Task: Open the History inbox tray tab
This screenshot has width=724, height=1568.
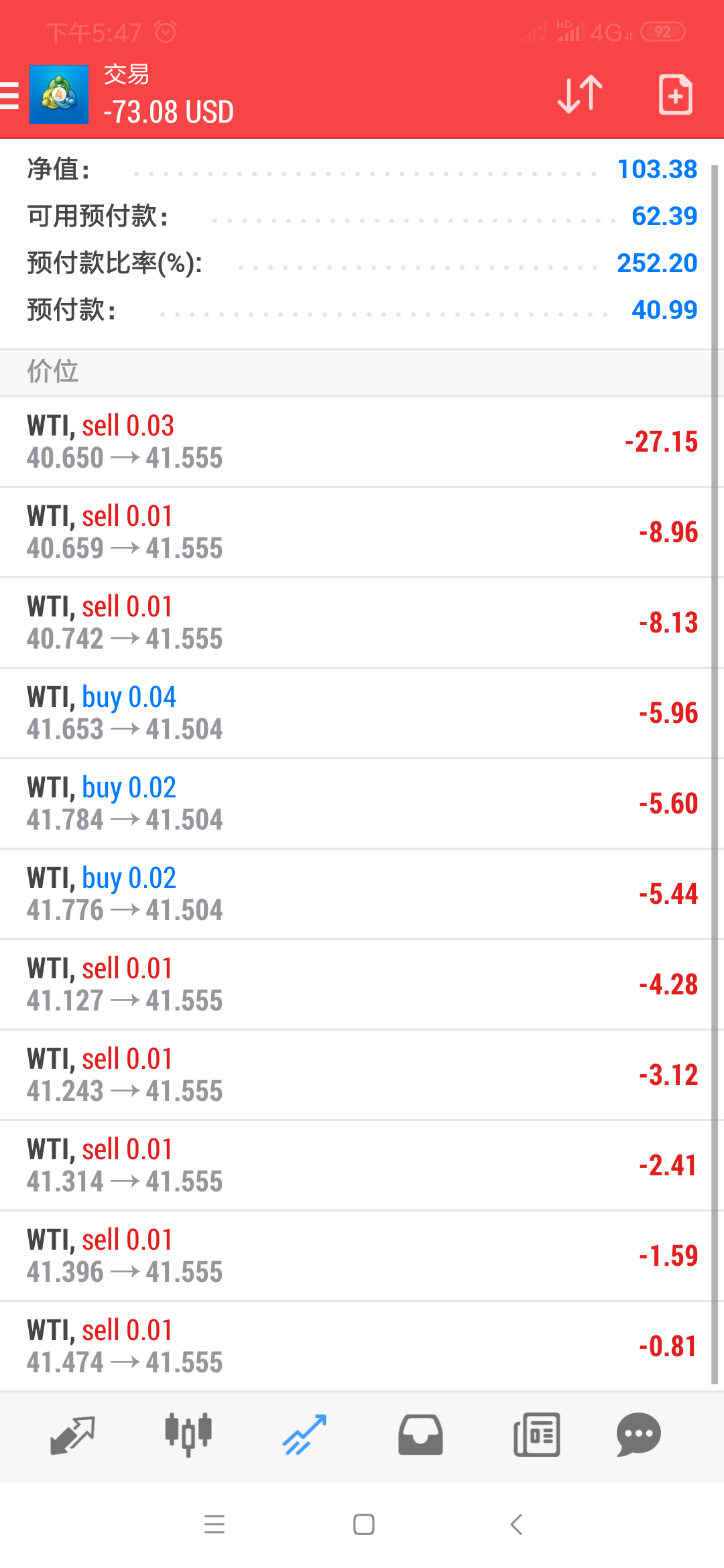Action: tap(420, 1435)
